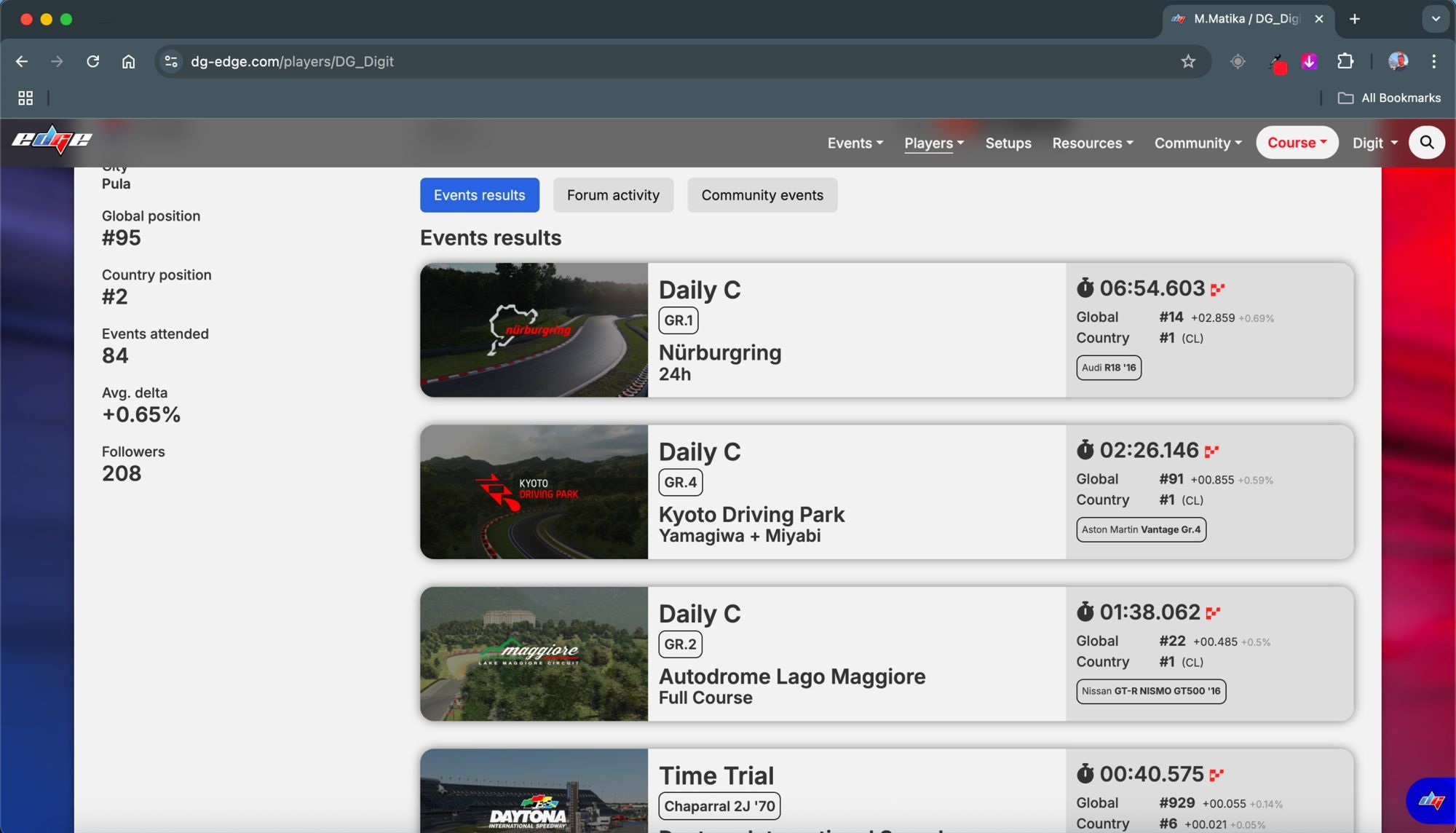The height and width of the screenshot is (833, 1456).
Task: Click the pink download extension icon
Action: pyautogui.click(x=1309, y=62)
